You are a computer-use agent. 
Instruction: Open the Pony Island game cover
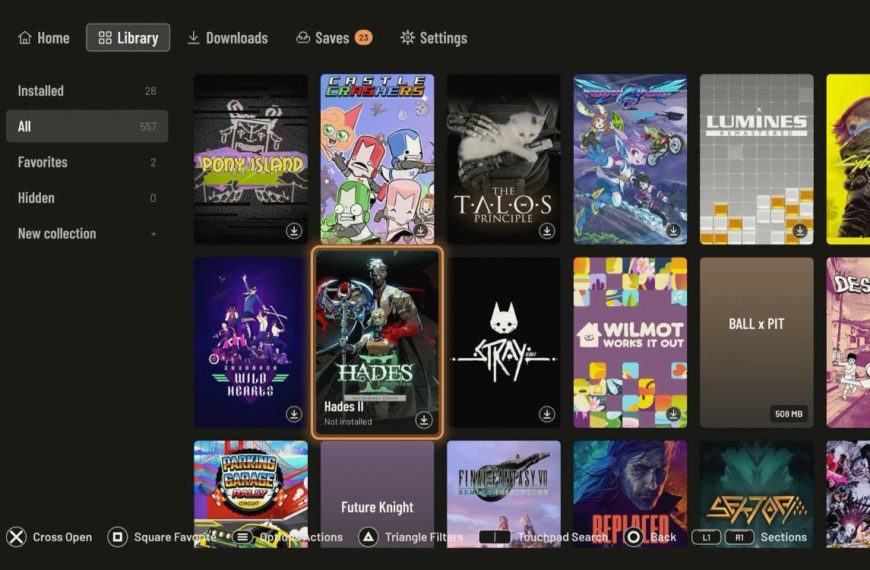click(x=251, y=159)
